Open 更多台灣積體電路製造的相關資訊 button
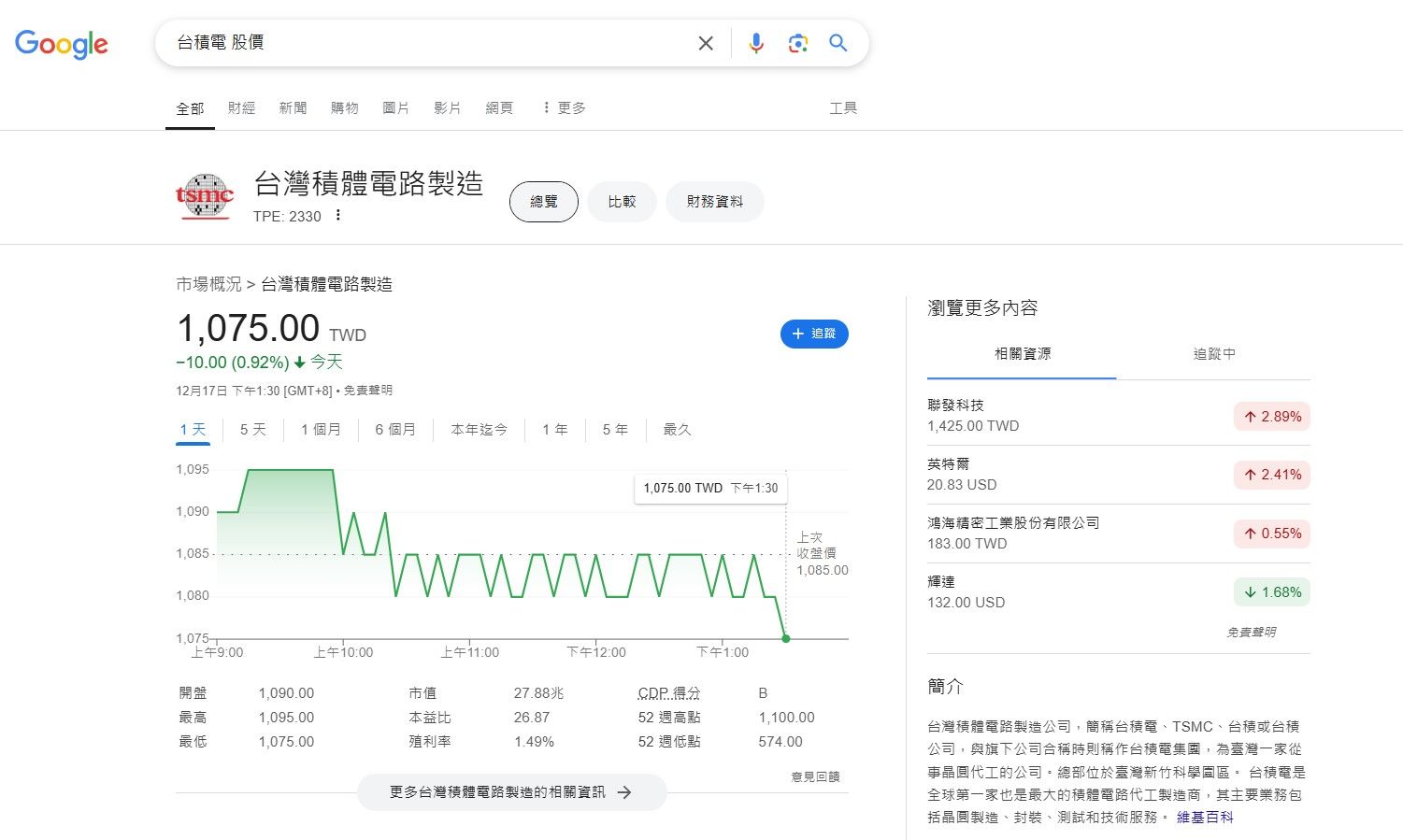This screenshot has width=1403, height=840. 511,792
